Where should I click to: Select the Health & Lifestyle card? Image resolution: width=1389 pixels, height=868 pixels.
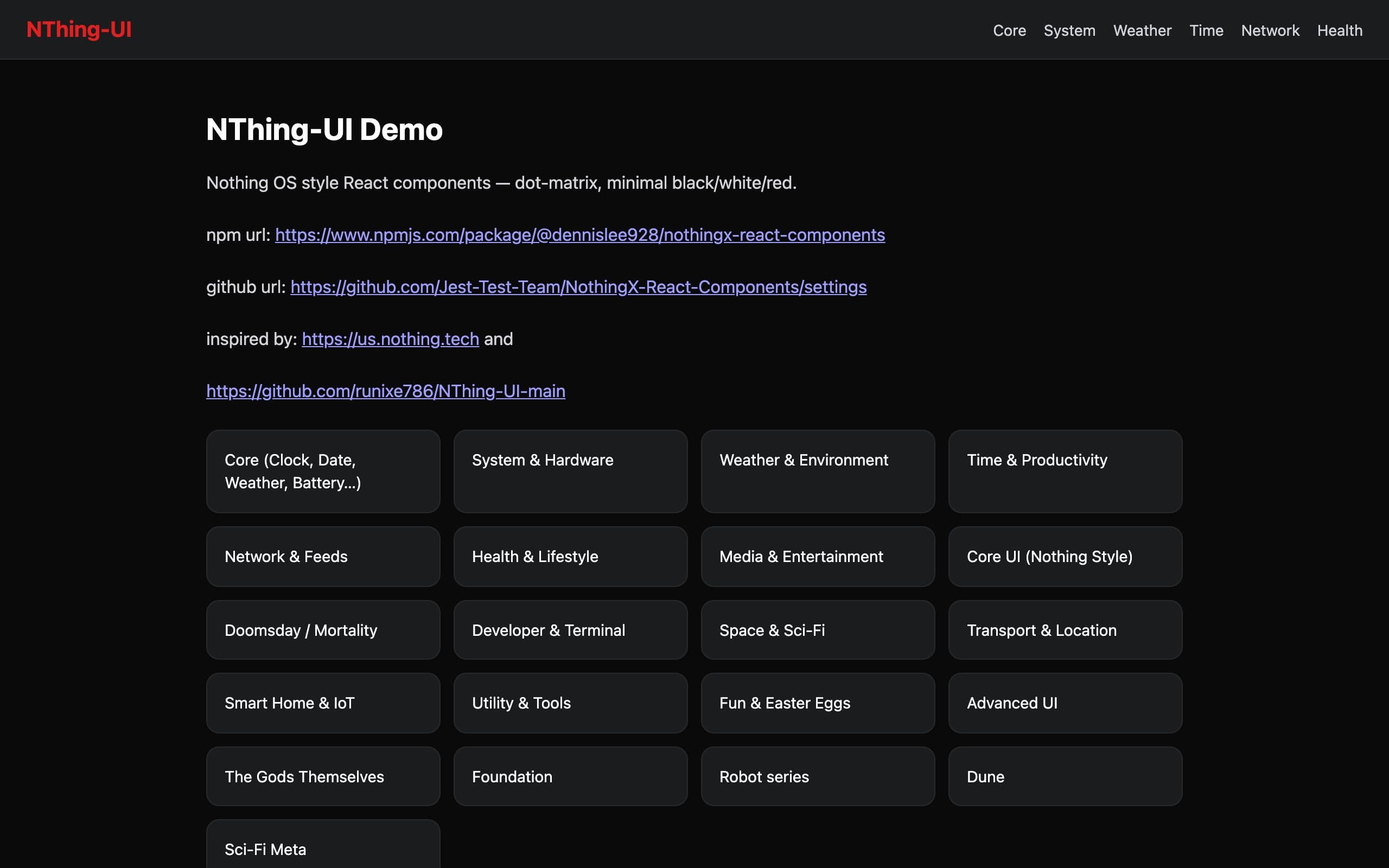(571, 556)
